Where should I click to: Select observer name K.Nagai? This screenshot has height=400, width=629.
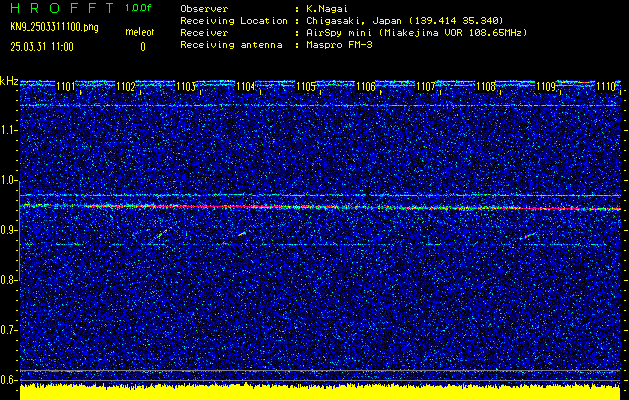(327, 9)
